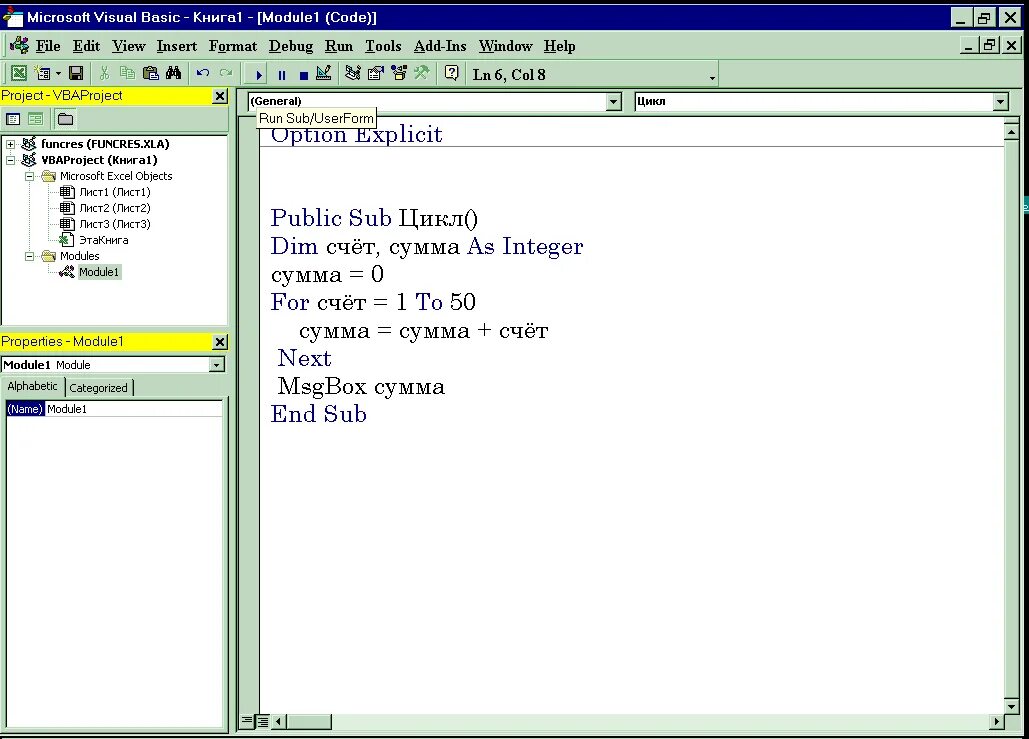Open the Object Browser toolbar icon
Image resolution: width=1029 pixels, height=739 pixels.
(399, 74)
